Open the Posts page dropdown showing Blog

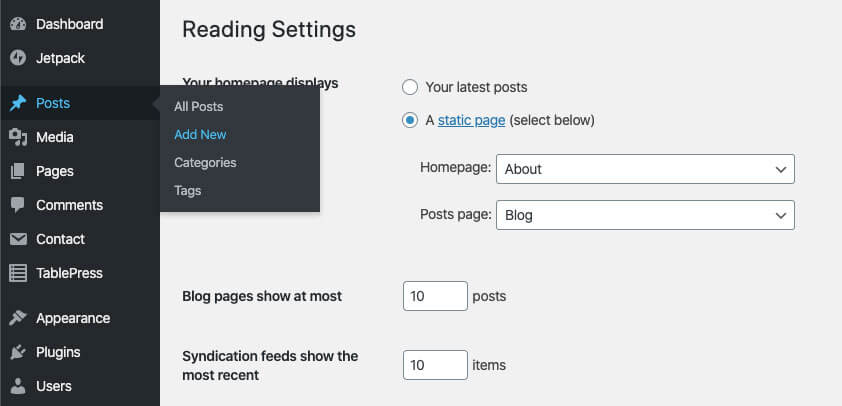coord(645,215)
